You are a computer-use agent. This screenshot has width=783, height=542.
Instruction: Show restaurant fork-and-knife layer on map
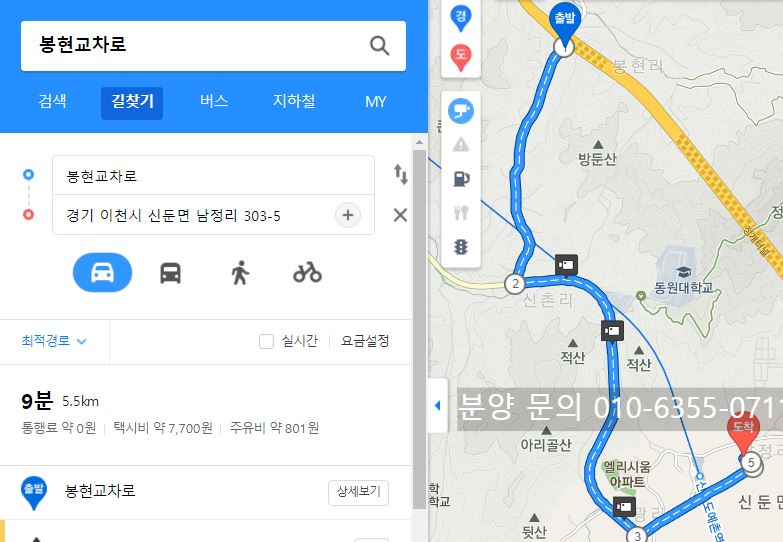(460, 213)
